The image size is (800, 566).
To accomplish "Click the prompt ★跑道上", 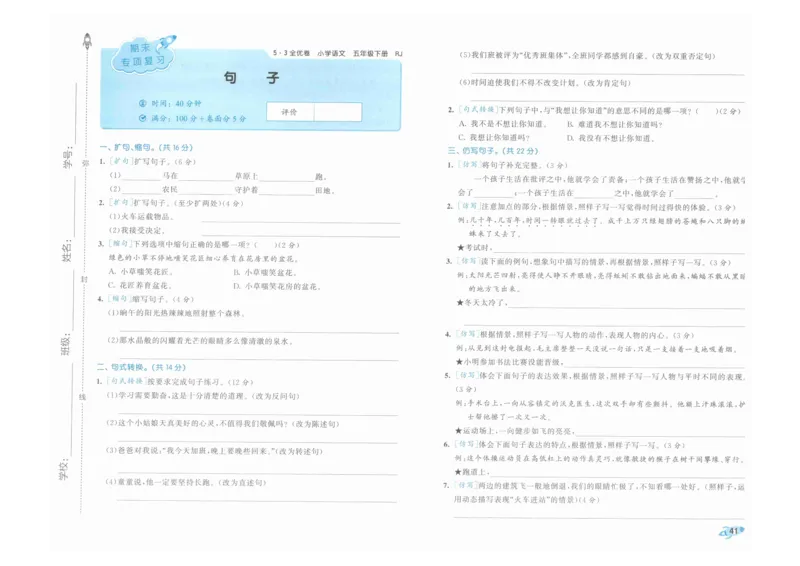I will click(x=472, y=472).
